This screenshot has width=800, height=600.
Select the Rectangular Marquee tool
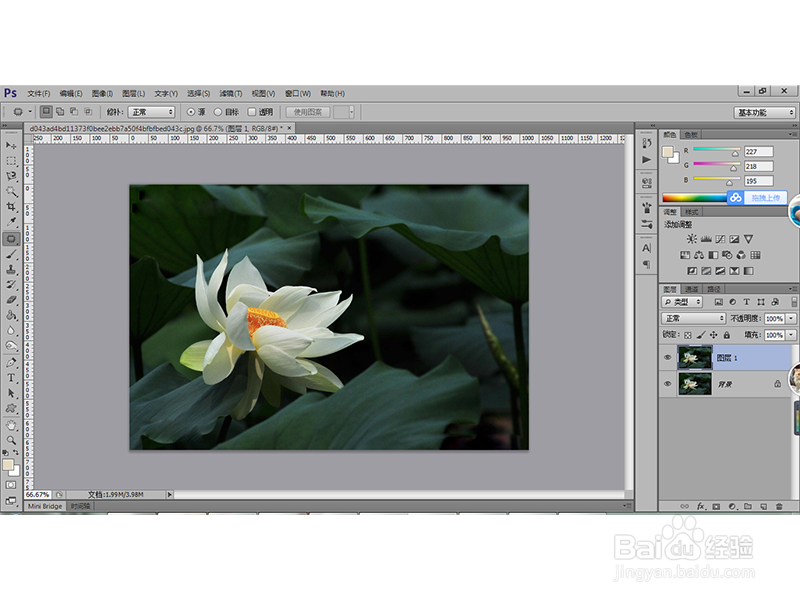pos(11,161)
